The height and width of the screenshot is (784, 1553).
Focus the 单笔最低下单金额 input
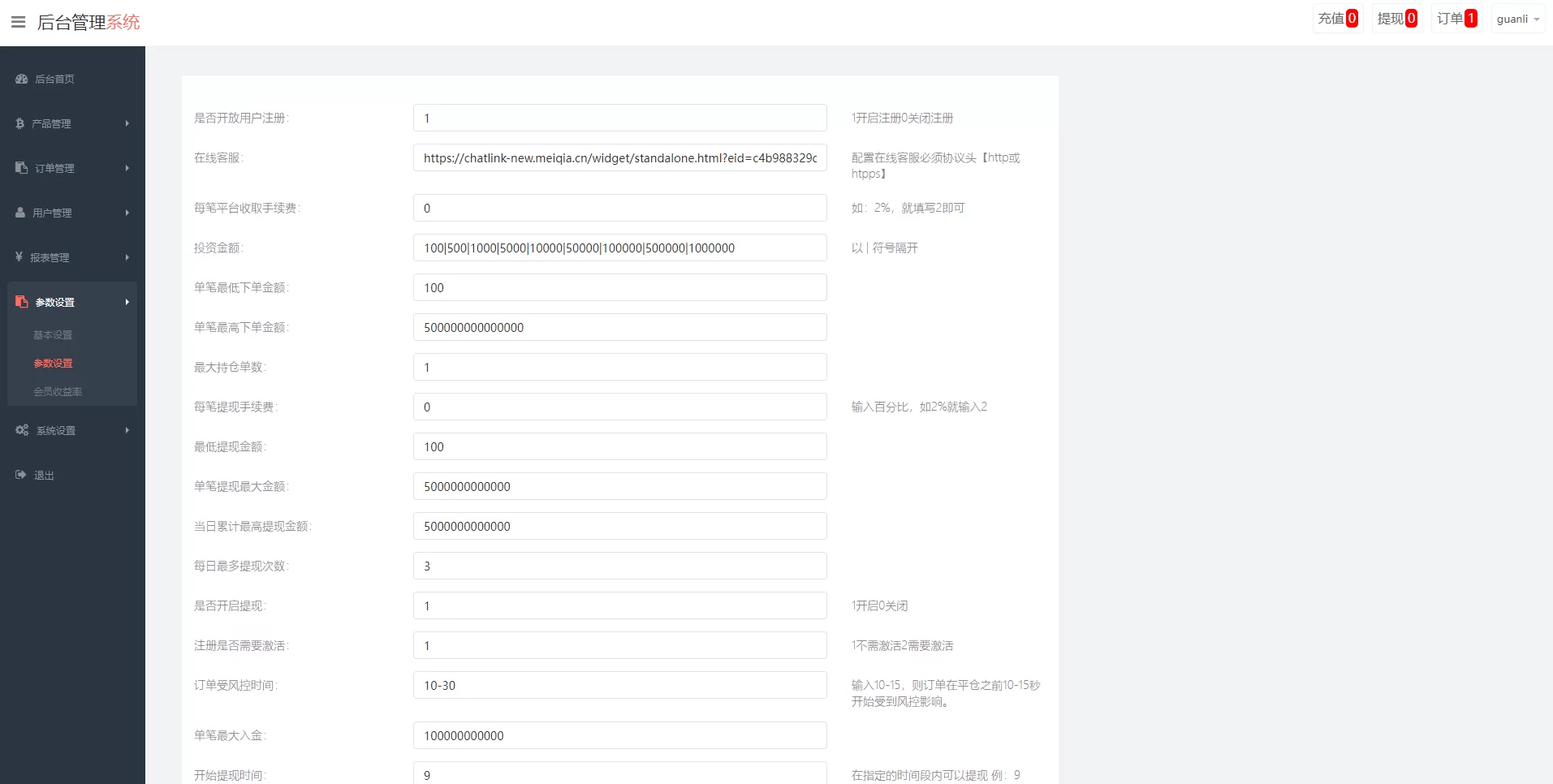619,287
